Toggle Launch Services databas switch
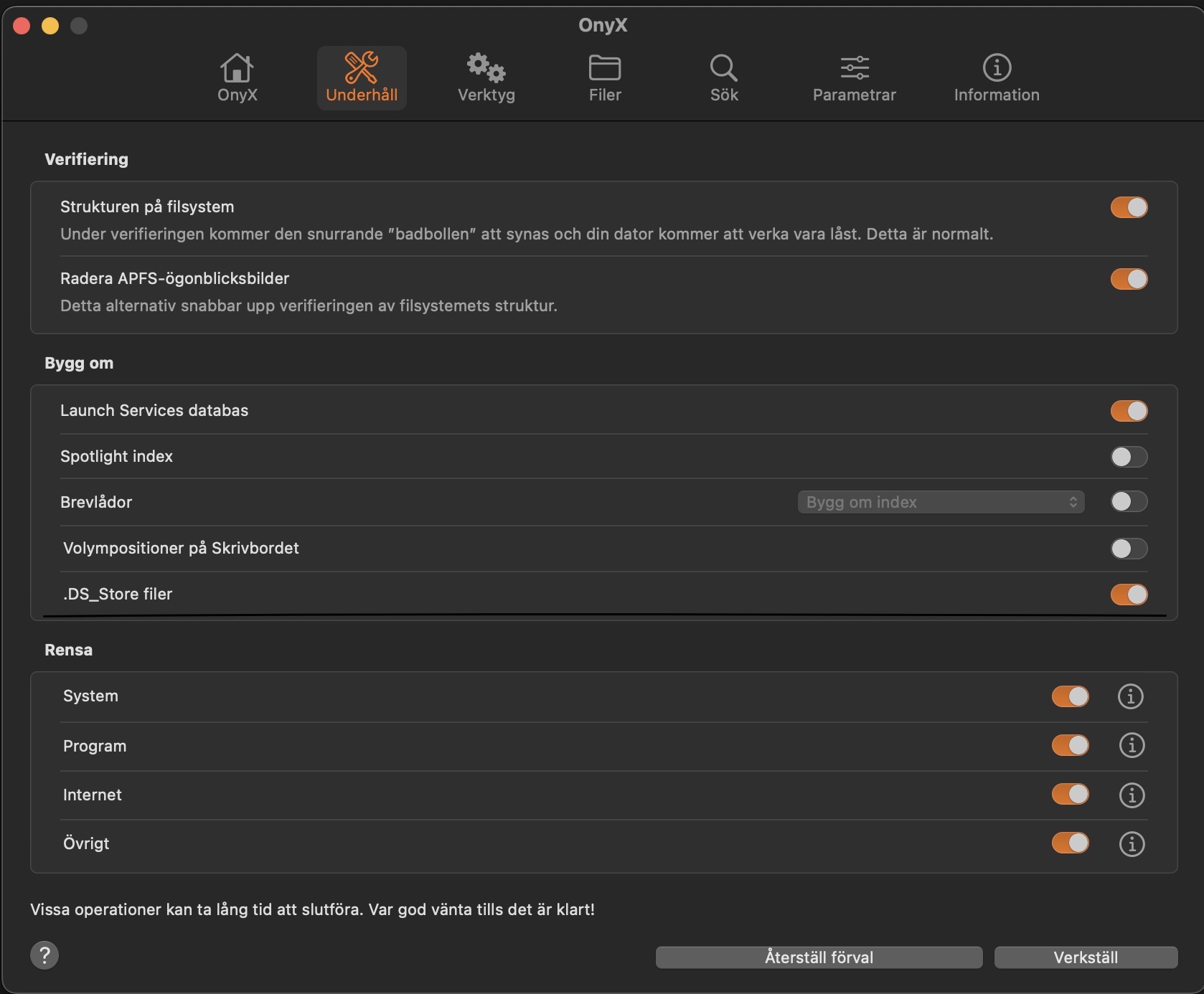The height and width of the screenshot is (994, 1204). click(1129, 411)
